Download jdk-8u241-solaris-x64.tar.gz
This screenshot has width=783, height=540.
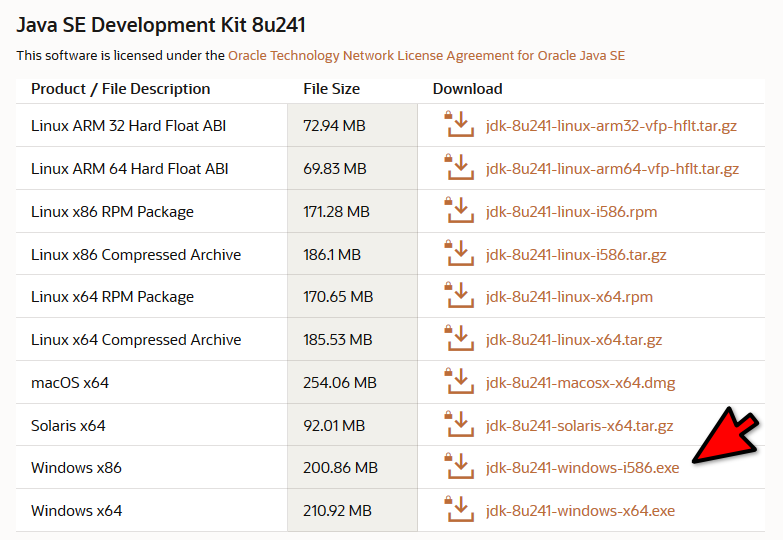[579, 426]
